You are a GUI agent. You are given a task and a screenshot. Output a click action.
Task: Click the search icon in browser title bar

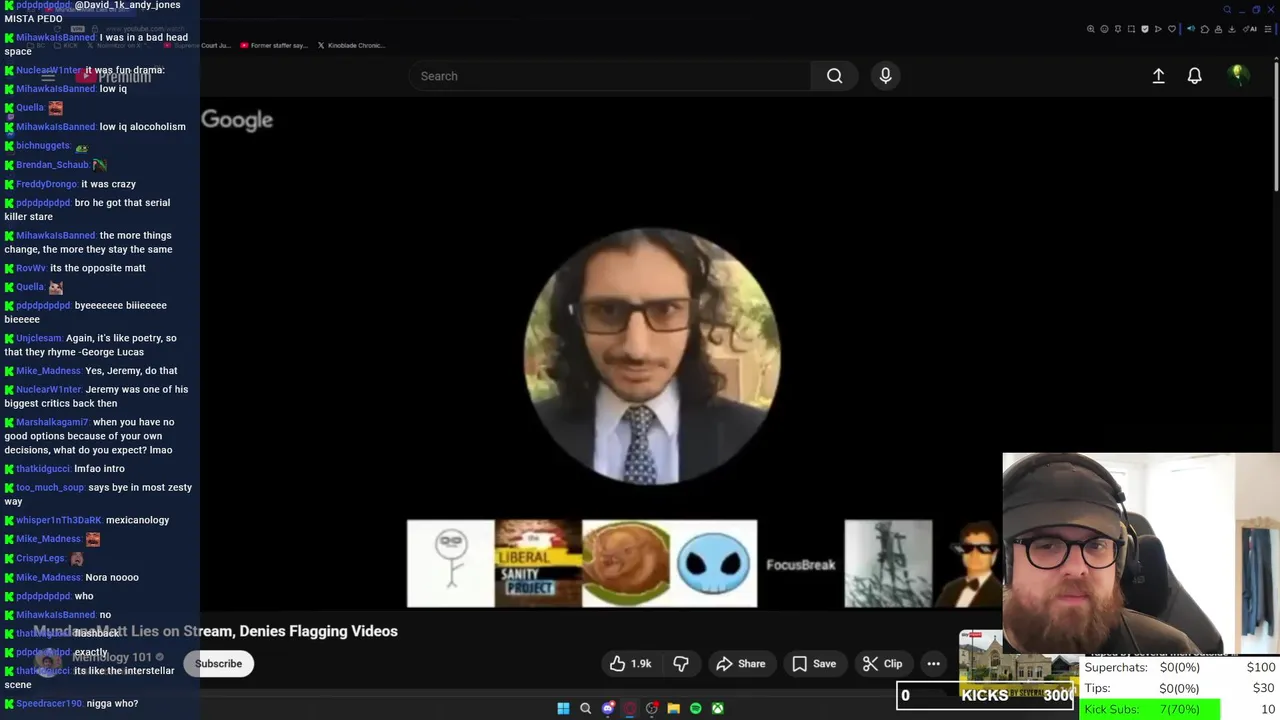(x=1227, y=10)
